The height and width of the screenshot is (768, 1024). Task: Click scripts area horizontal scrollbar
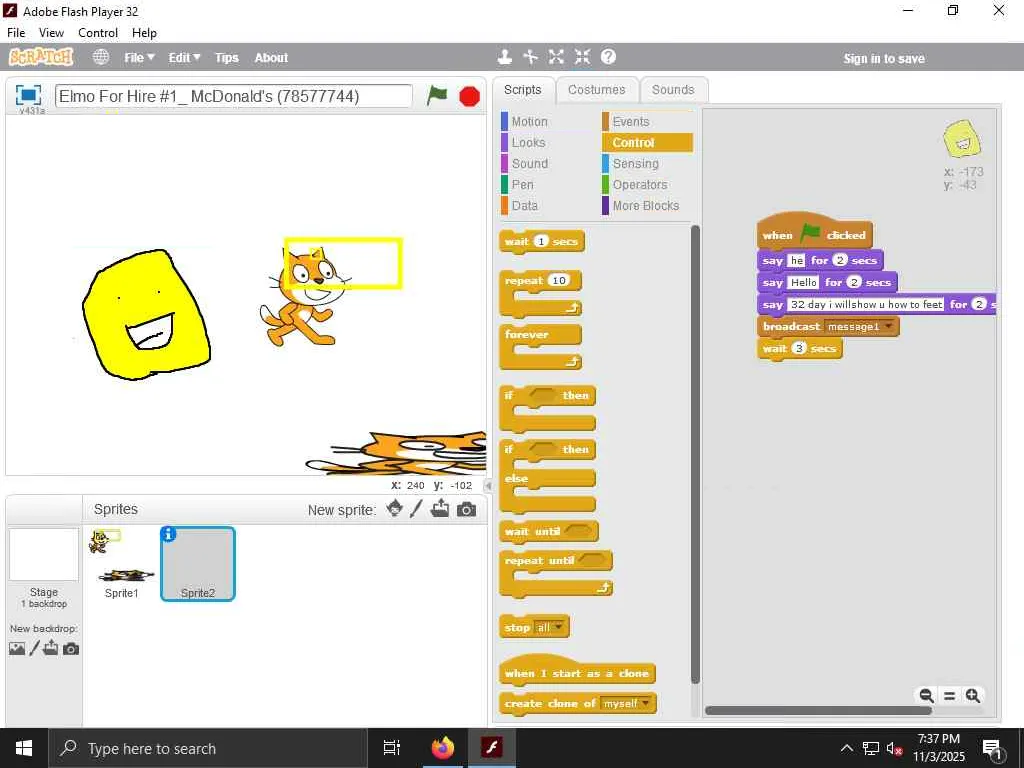coord(818,711)
